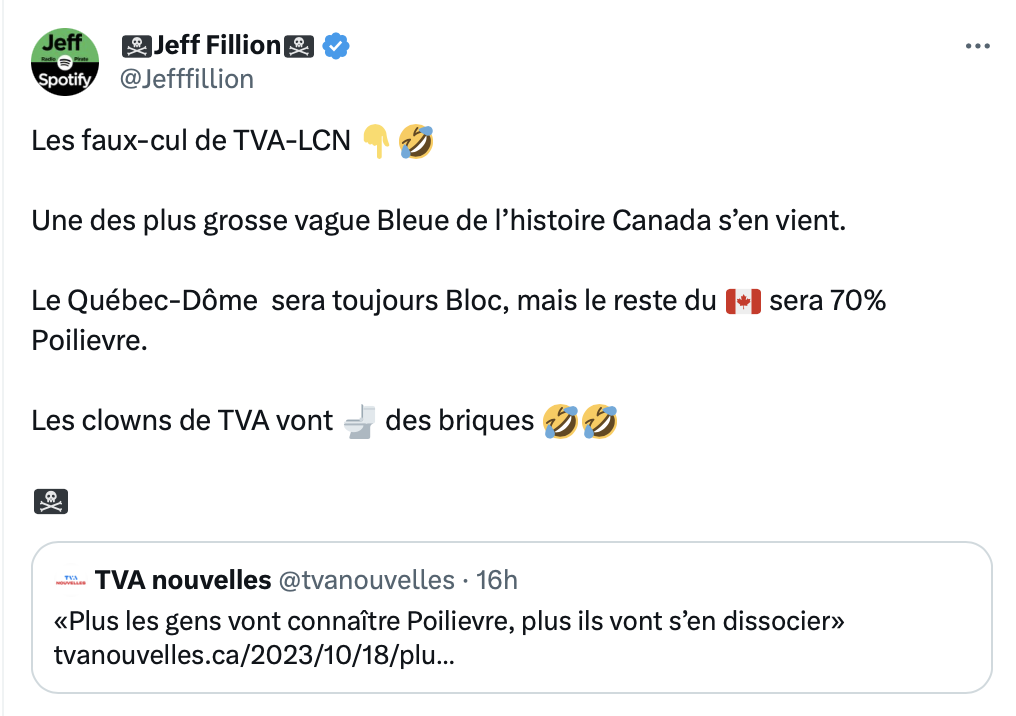The width and height of the screenshot is (1016, 716).
Task: Click the Canadian flag emoji
Action: tap(743, 301)
